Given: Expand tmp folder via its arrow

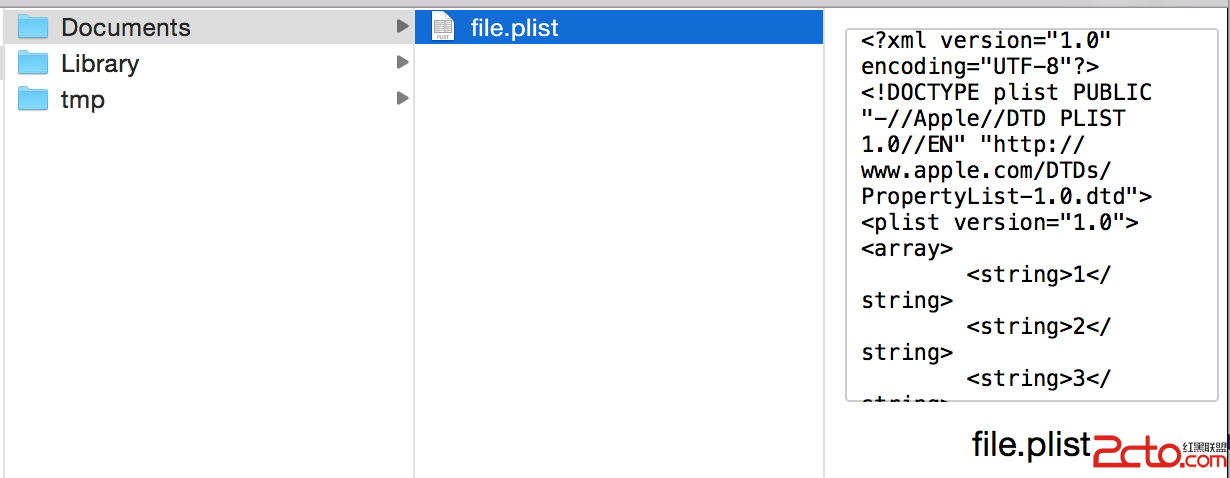Looking at the screenshot, I should (x=402, y=98).
